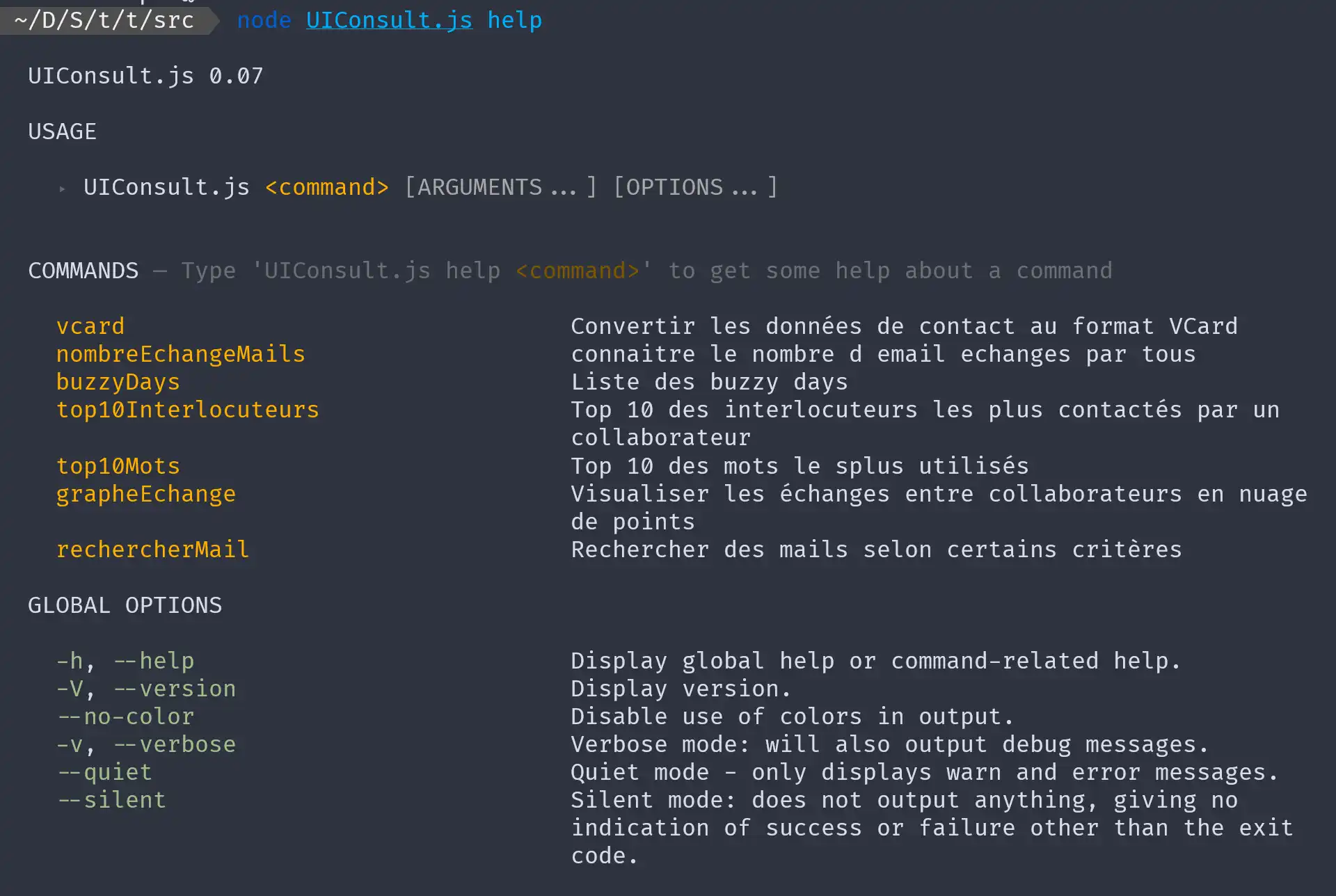This screenshot has width=1336, height=896.
Task: Select the top10Interlocuteurs command
Action: [187, 410]
